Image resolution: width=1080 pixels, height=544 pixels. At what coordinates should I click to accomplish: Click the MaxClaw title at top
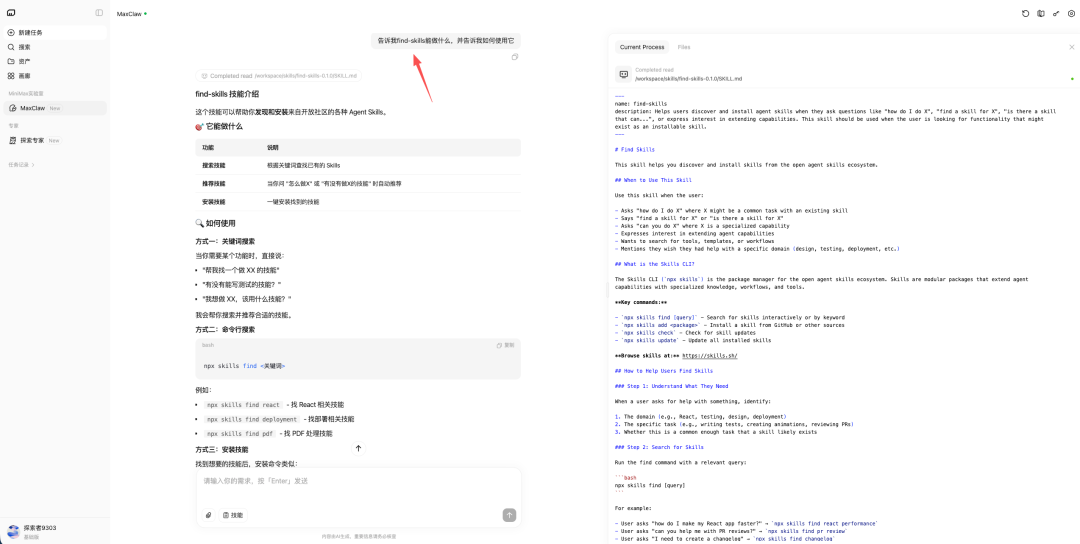[x=129, y=14]
